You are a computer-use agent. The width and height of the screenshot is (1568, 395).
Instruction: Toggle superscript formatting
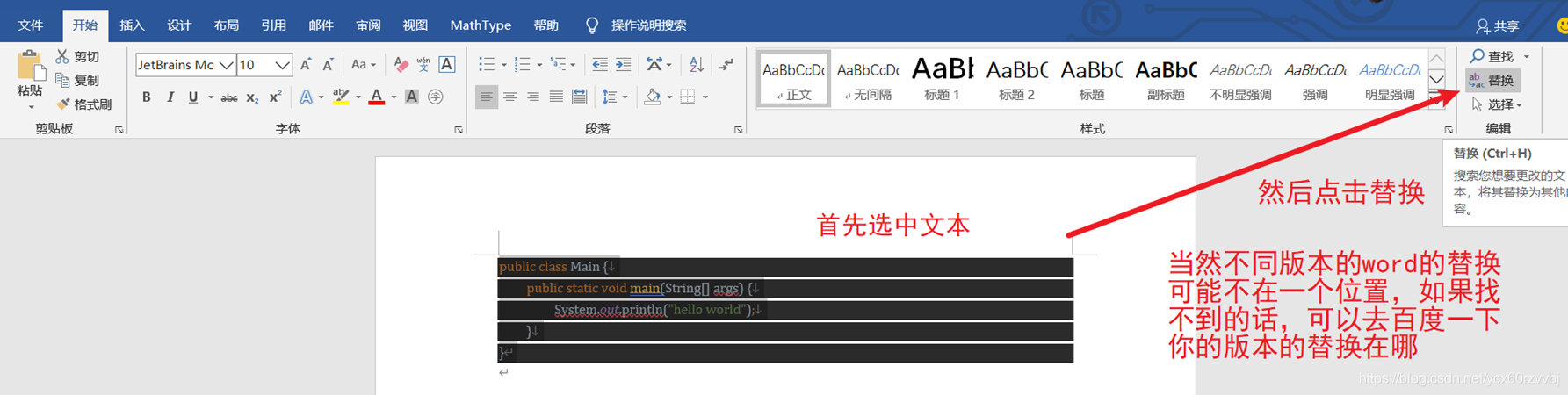(x=275, y=97)
